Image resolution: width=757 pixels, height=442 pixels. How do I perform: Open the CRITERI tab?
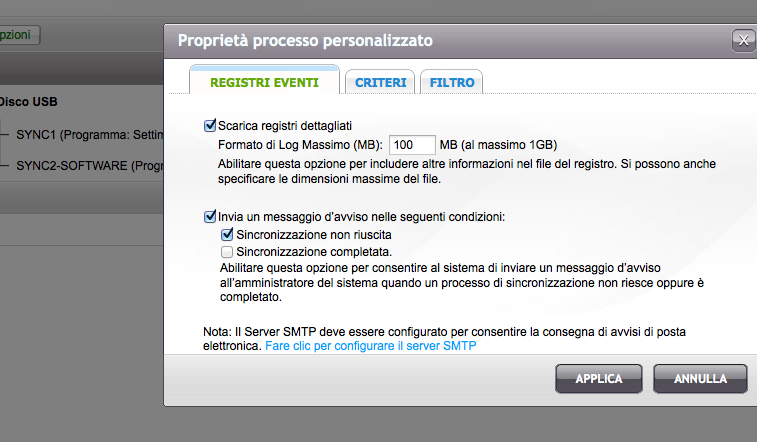pyautogui.click(x=380, y=83)
